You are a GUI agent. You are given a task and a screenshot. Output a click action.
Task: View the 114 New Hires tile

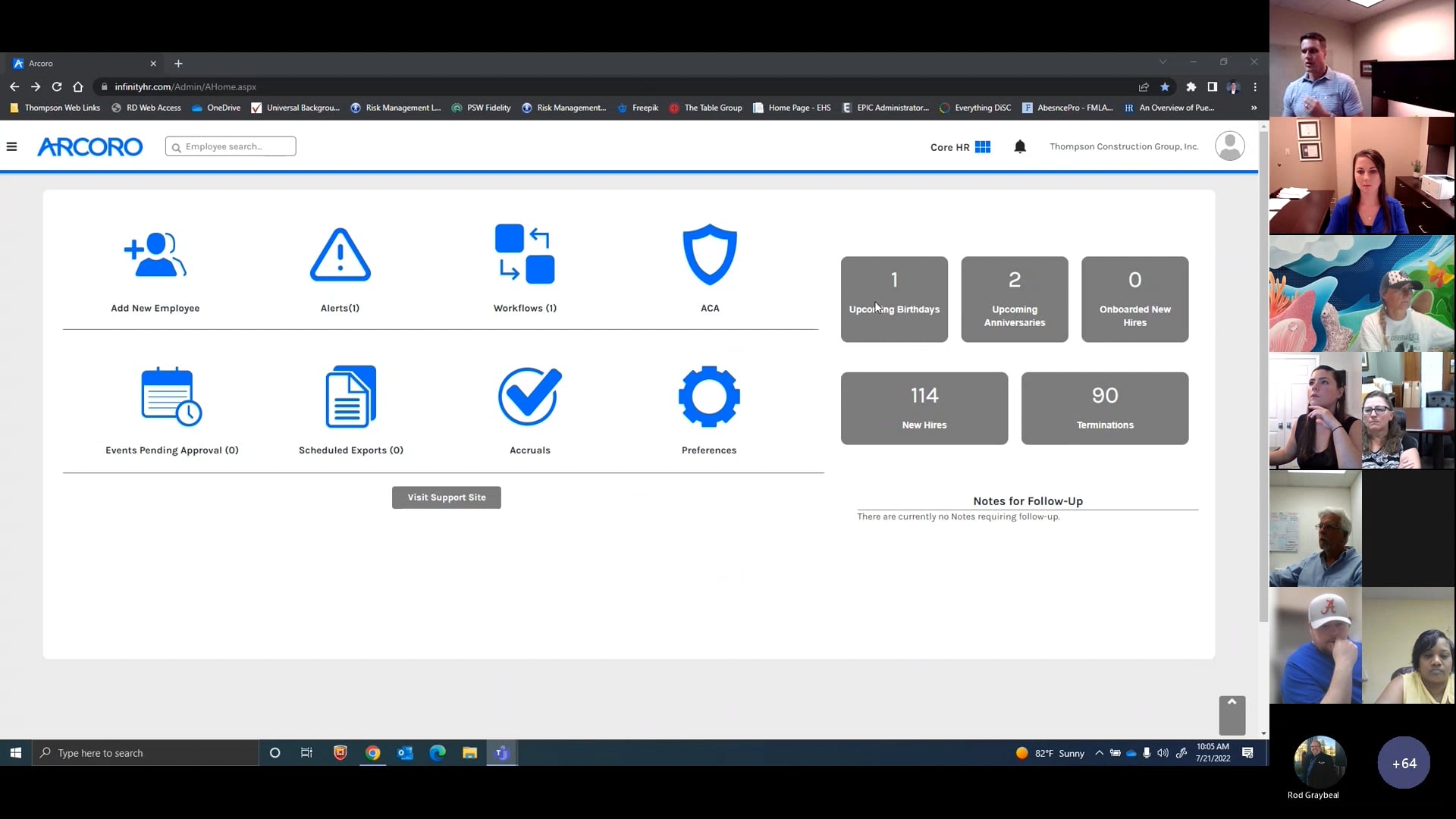pyautogui.click(x=924, y=408)
